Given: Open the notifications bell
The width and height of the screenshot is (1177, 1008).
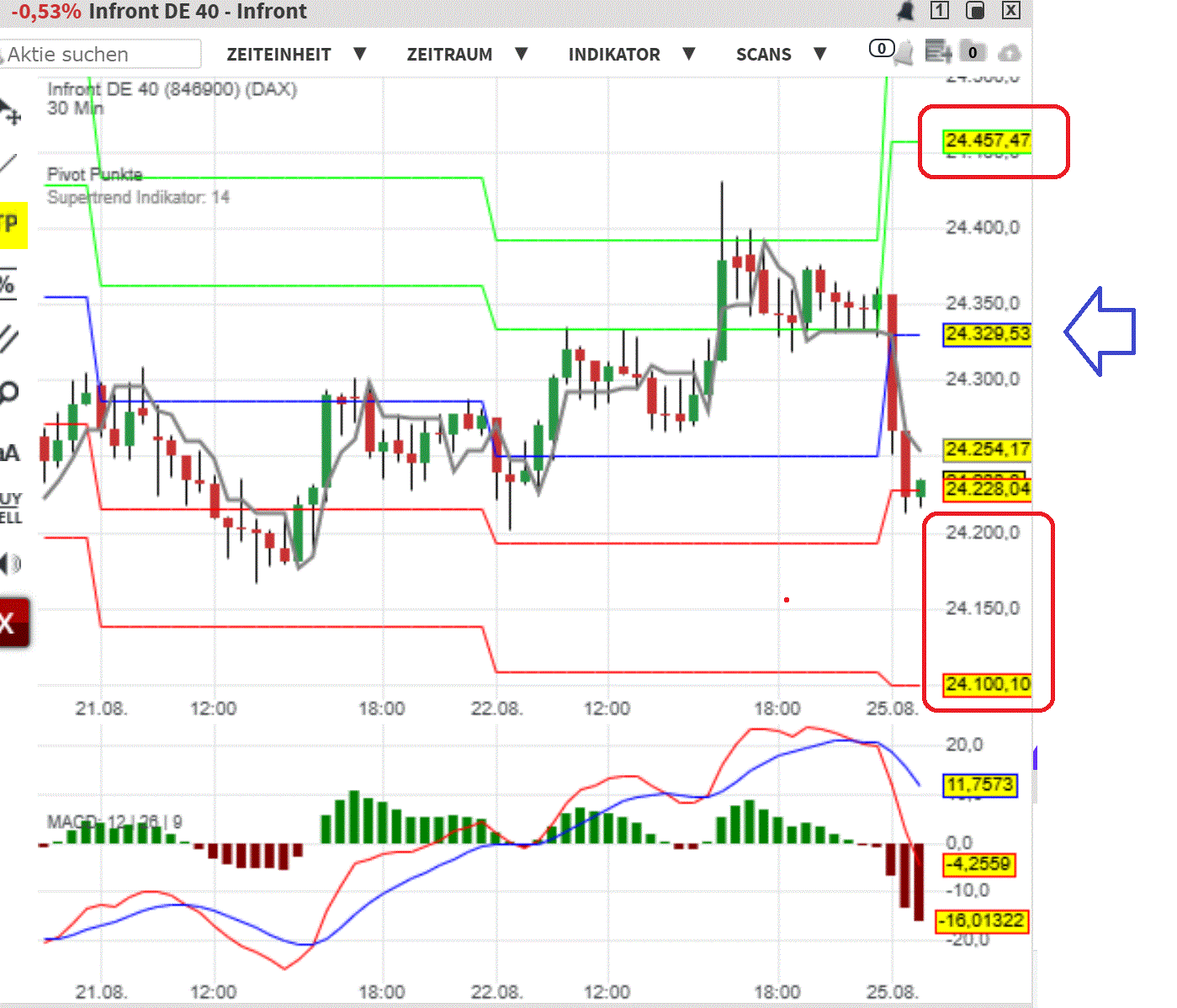Looking at the screenshot, I should [904, 52].
